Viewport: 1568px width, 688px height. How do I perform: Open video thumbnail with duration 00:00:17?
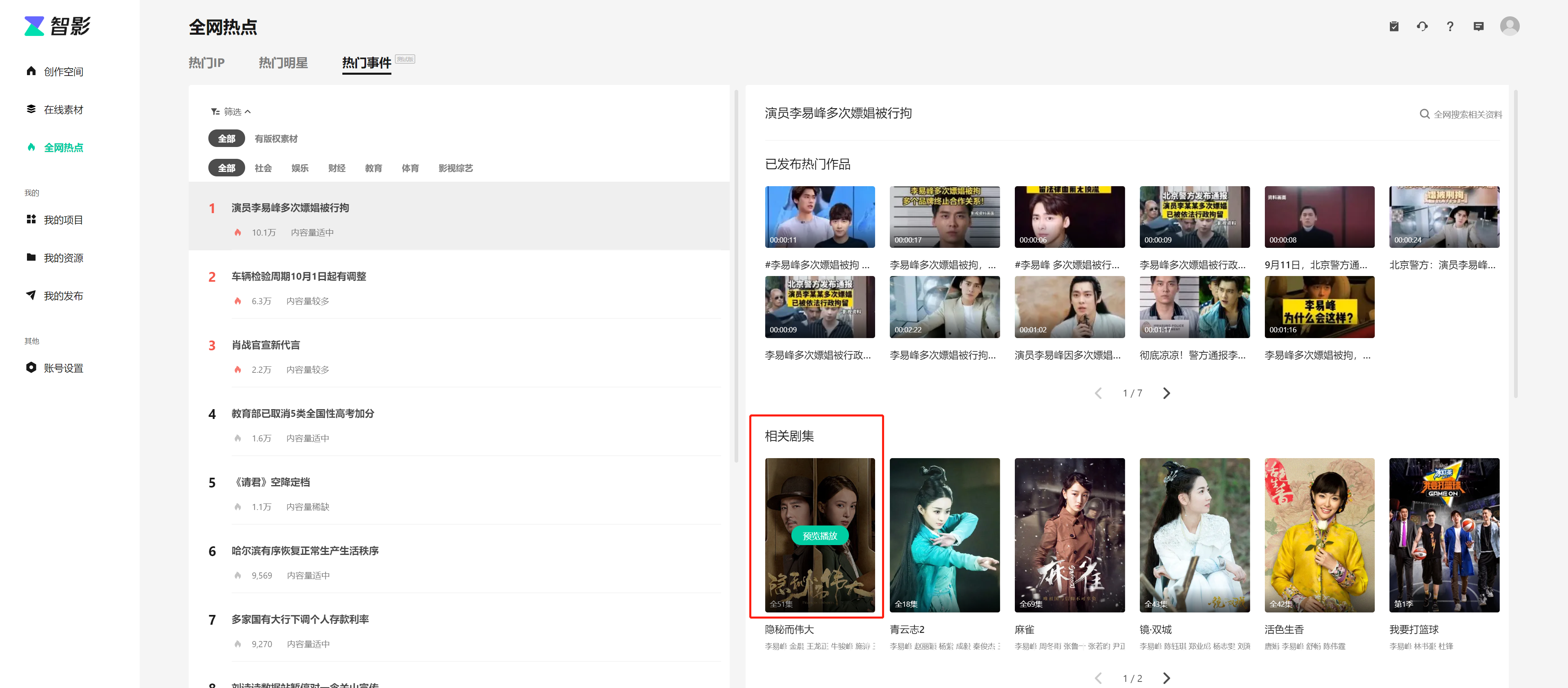click(x=944, y=216)
